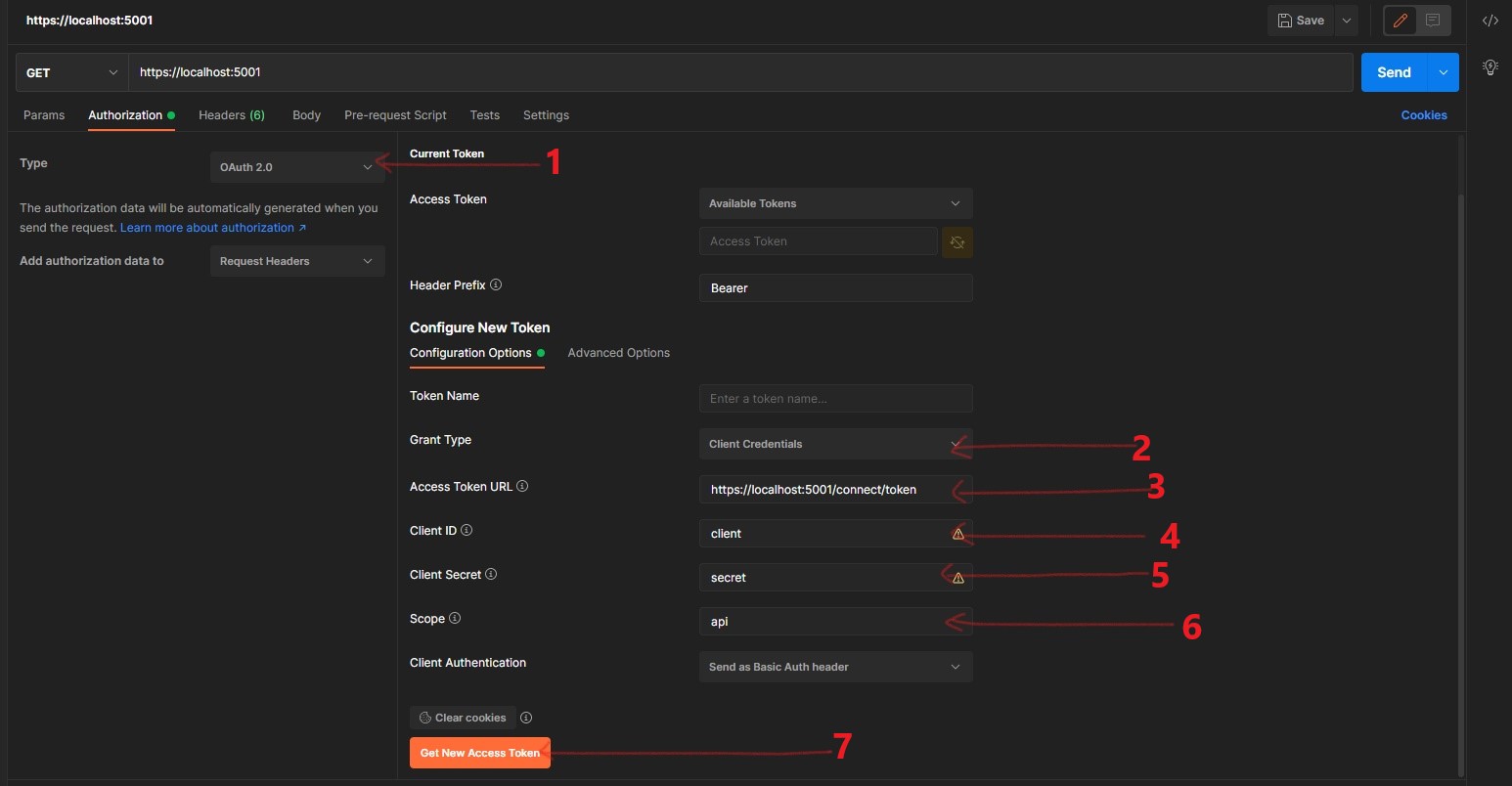
Task: Click the warning icon in Client ID field
Action: [x=957, y=534]
